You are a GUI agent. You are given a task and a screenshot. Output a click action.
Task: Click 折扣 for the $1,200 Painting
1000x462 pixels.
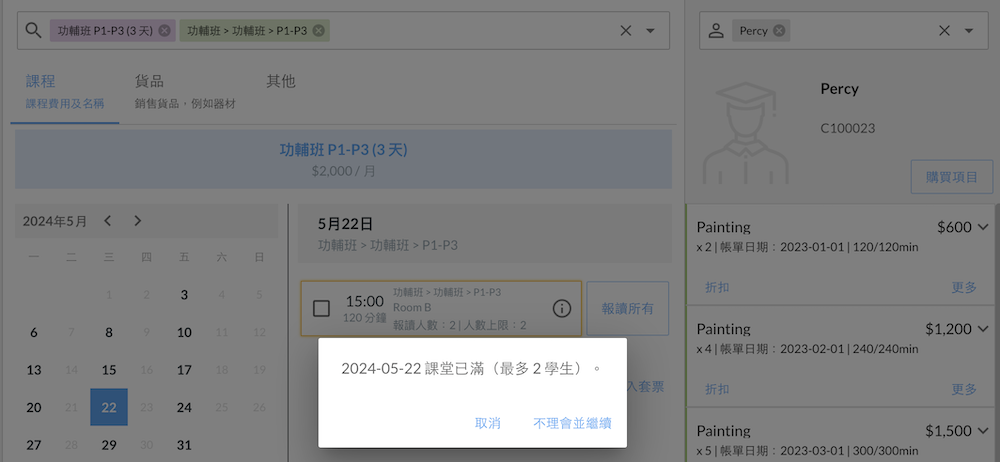717,389
